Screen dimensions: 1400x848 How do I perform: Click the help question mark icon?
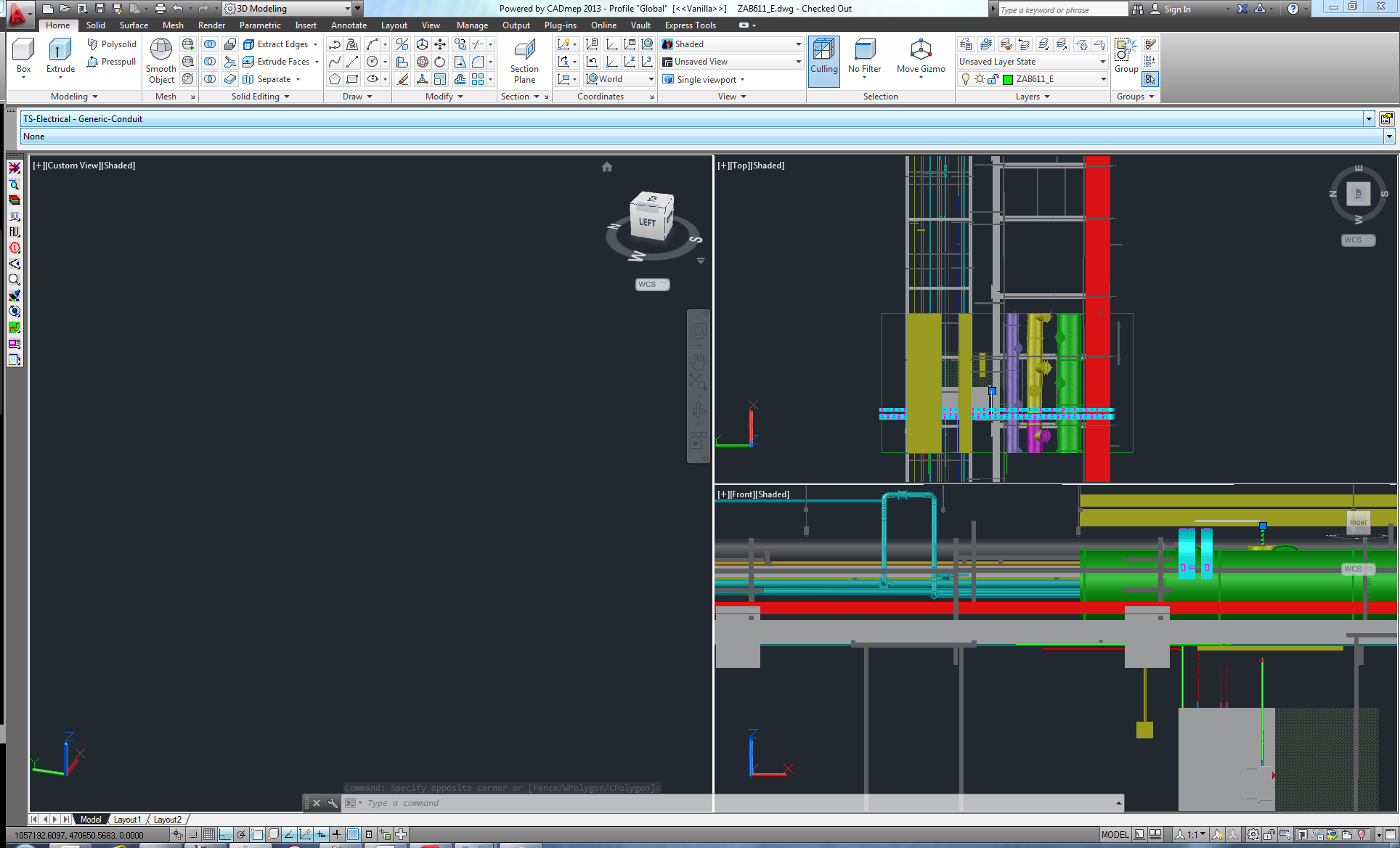click(1293, 9)
